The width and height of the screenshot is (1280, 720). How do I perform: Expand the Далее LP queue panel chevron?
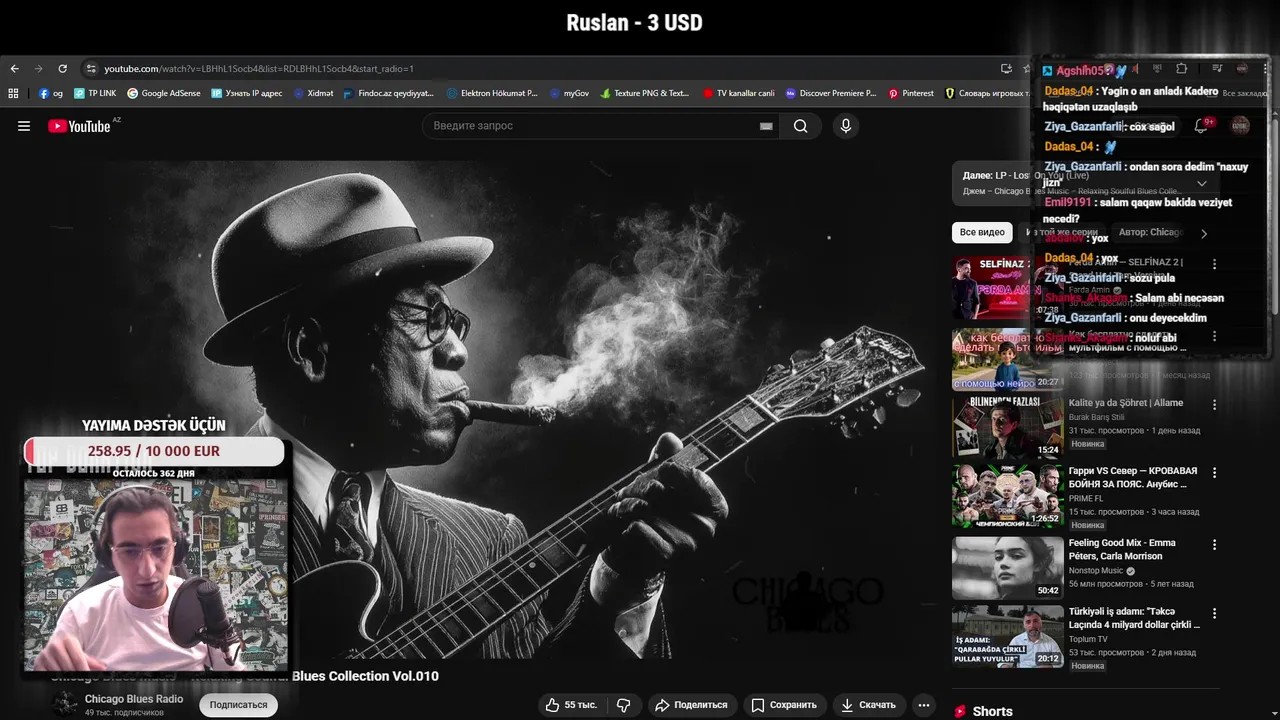coord(1202,183)
